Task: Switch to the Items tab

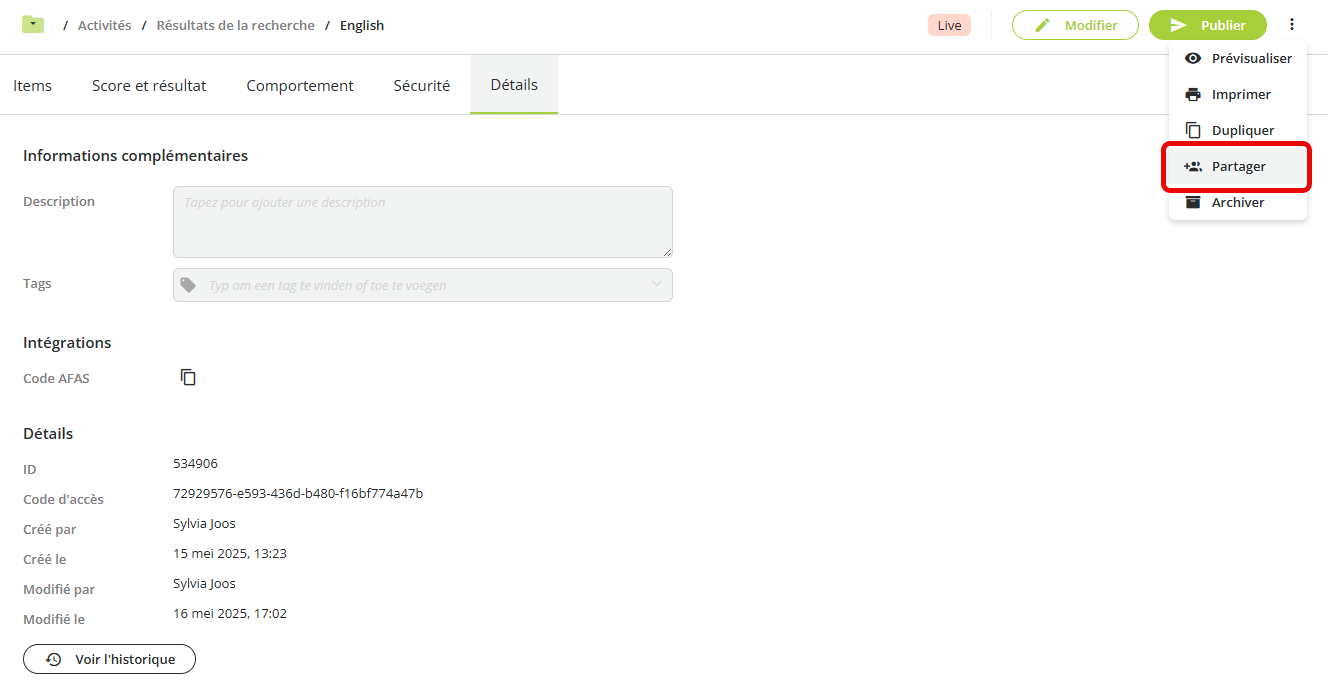Action: [x=33, y=85]
